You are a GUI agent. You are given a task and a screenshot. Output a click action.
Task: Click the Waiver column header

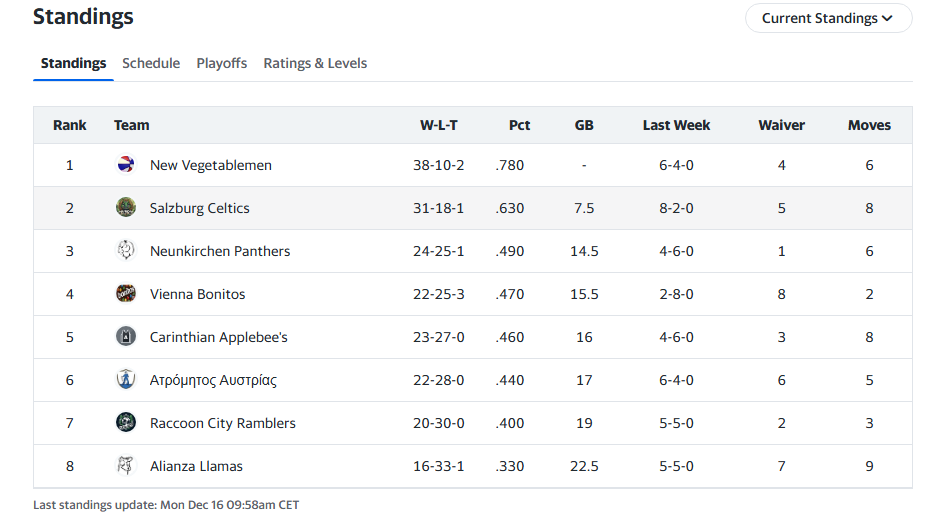781,125
